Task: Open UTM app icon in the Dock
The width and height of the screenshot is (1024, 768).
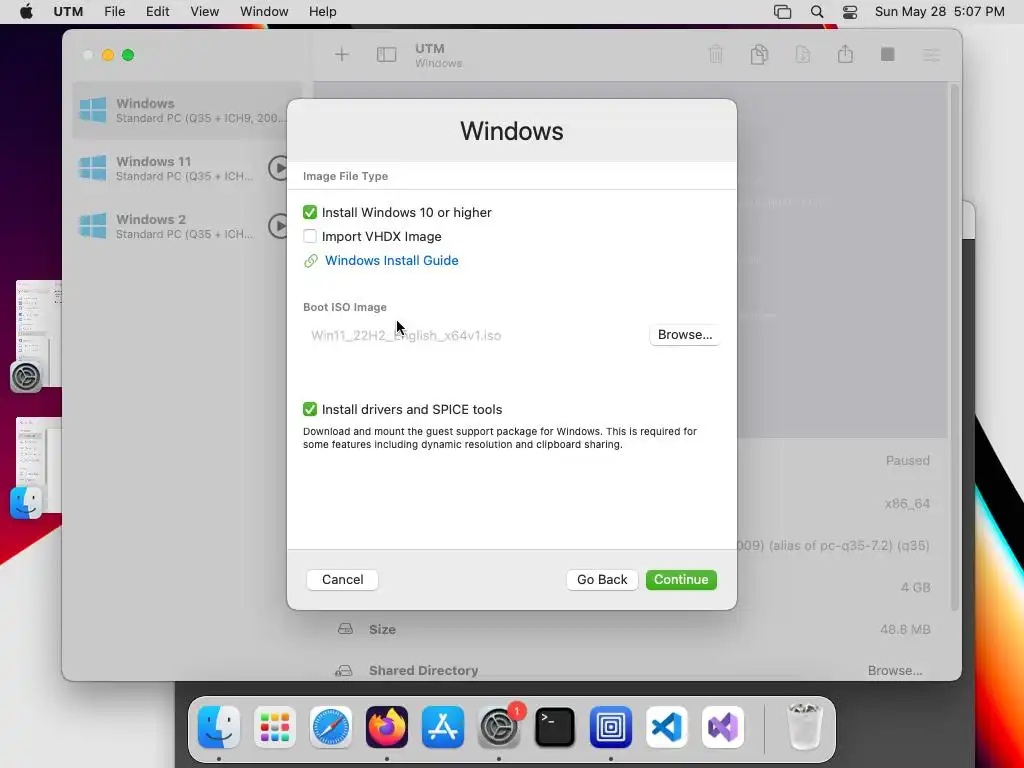Action: [x=611, y=727]
